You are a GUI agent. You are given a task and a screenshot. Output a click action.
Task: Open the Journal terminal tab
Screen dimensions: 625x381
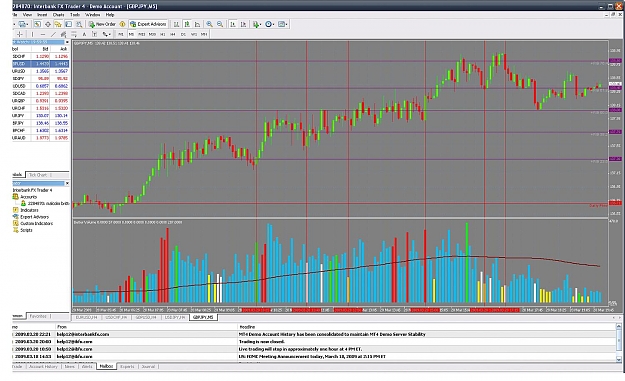[148, 366]
